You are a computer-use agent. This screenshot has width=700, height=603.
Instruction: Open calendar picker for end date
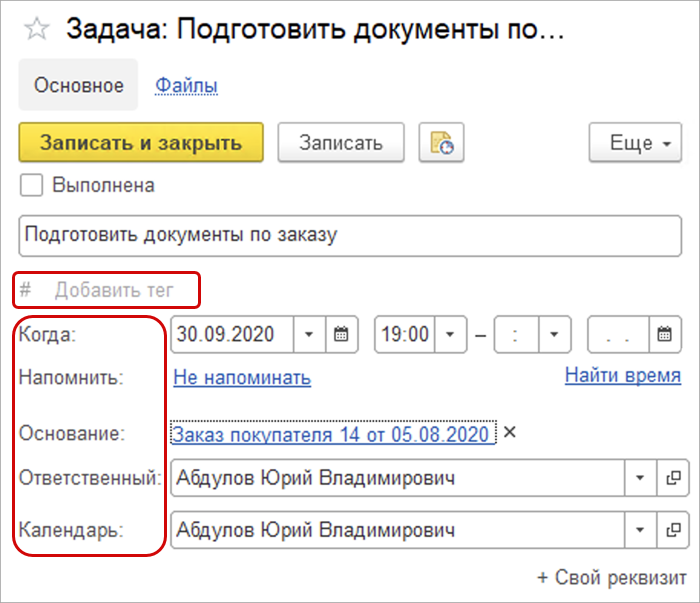click(x=664, y=334)
